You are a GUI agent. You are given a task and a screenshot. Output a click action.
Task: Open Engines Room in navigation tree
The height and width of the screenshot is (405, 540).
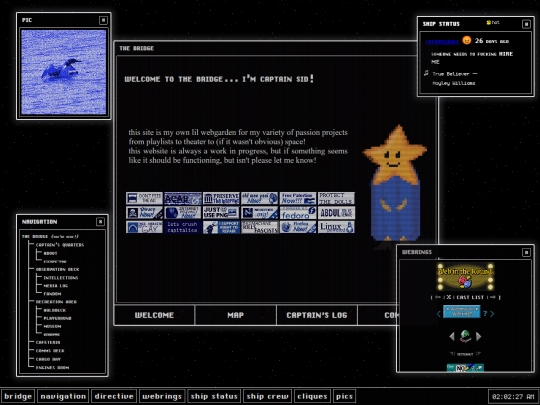[x=52, y=367]
